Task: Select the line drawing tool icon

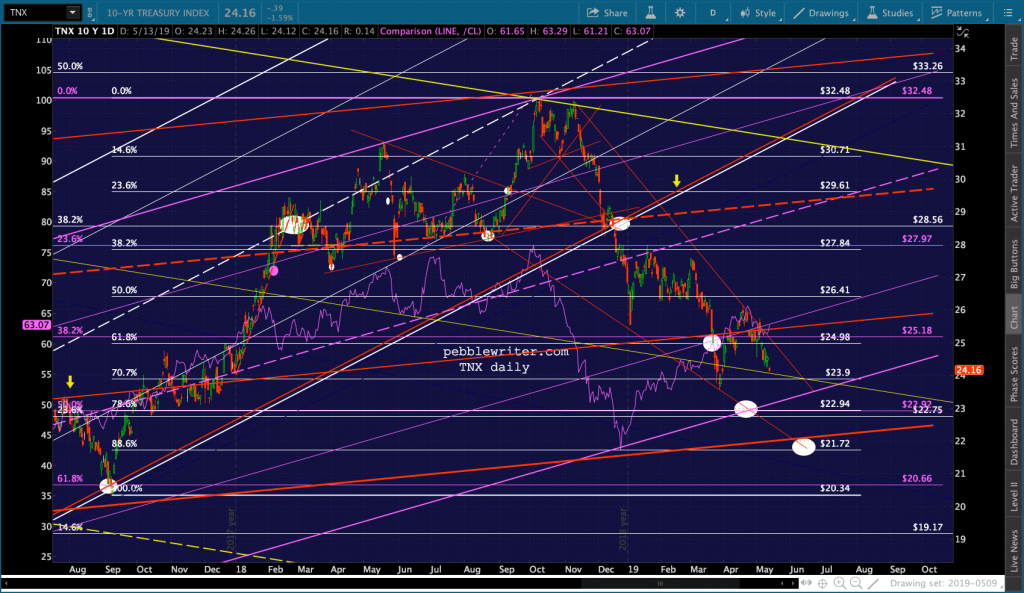Action: click(874, 583)
